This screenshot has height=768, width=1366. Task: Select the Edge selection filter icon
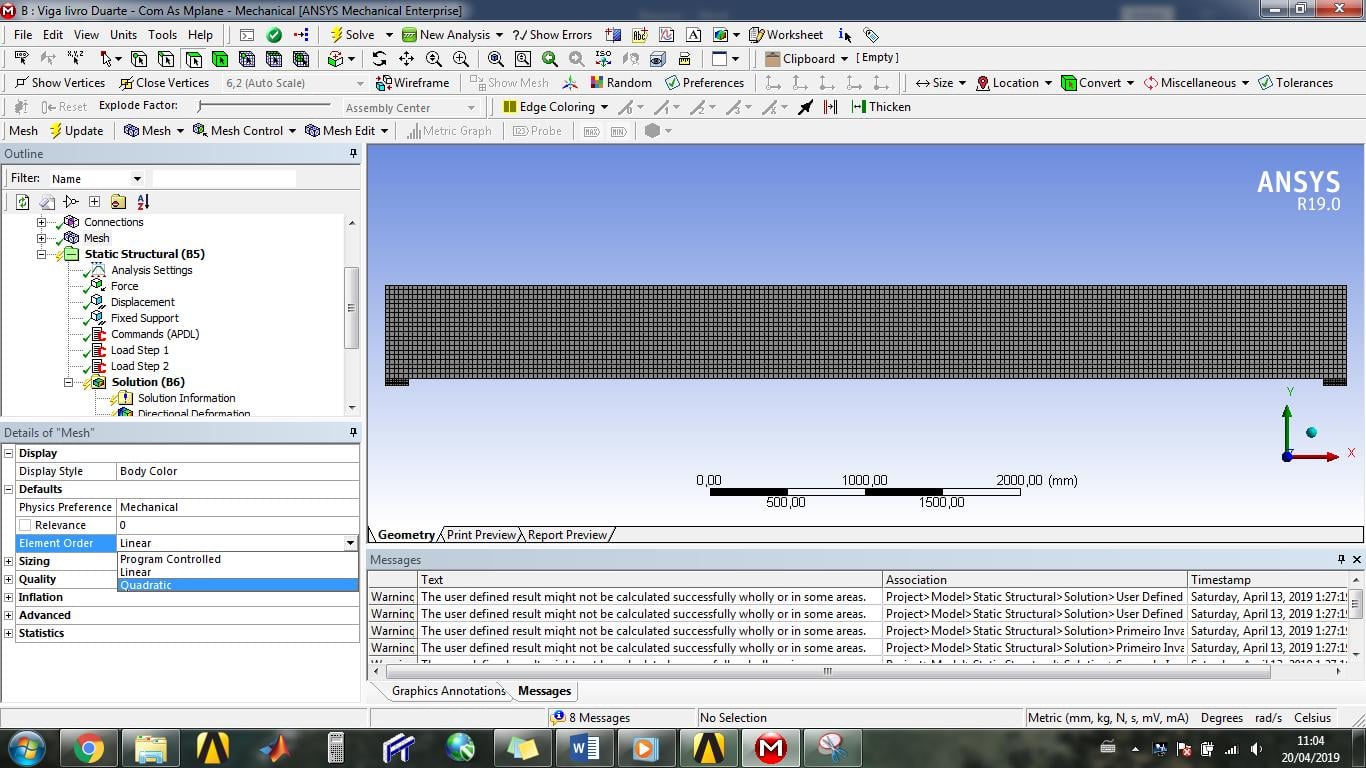point(166,59)
